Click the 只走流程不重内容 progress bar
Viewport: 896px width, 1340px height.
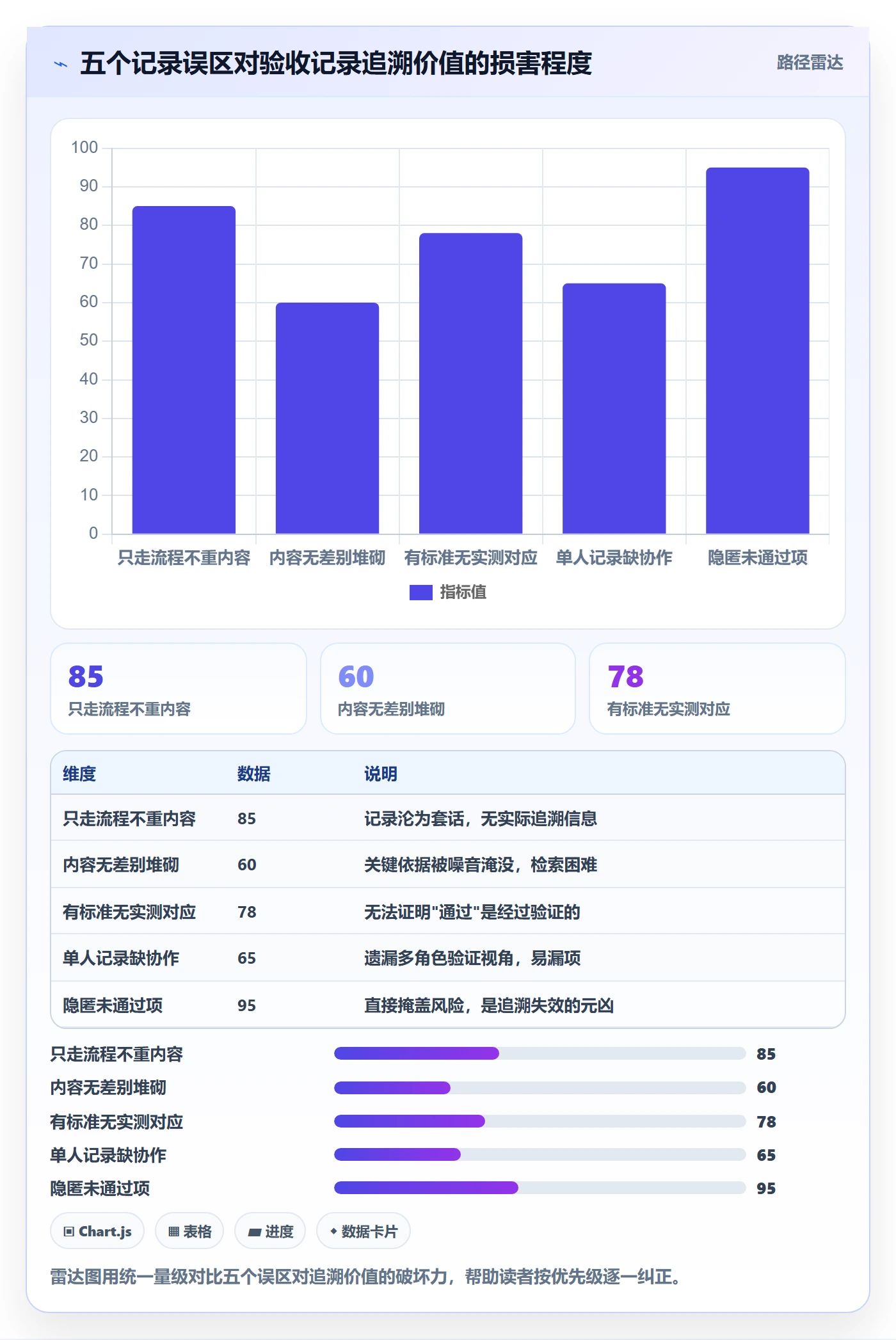(540, 1053)
